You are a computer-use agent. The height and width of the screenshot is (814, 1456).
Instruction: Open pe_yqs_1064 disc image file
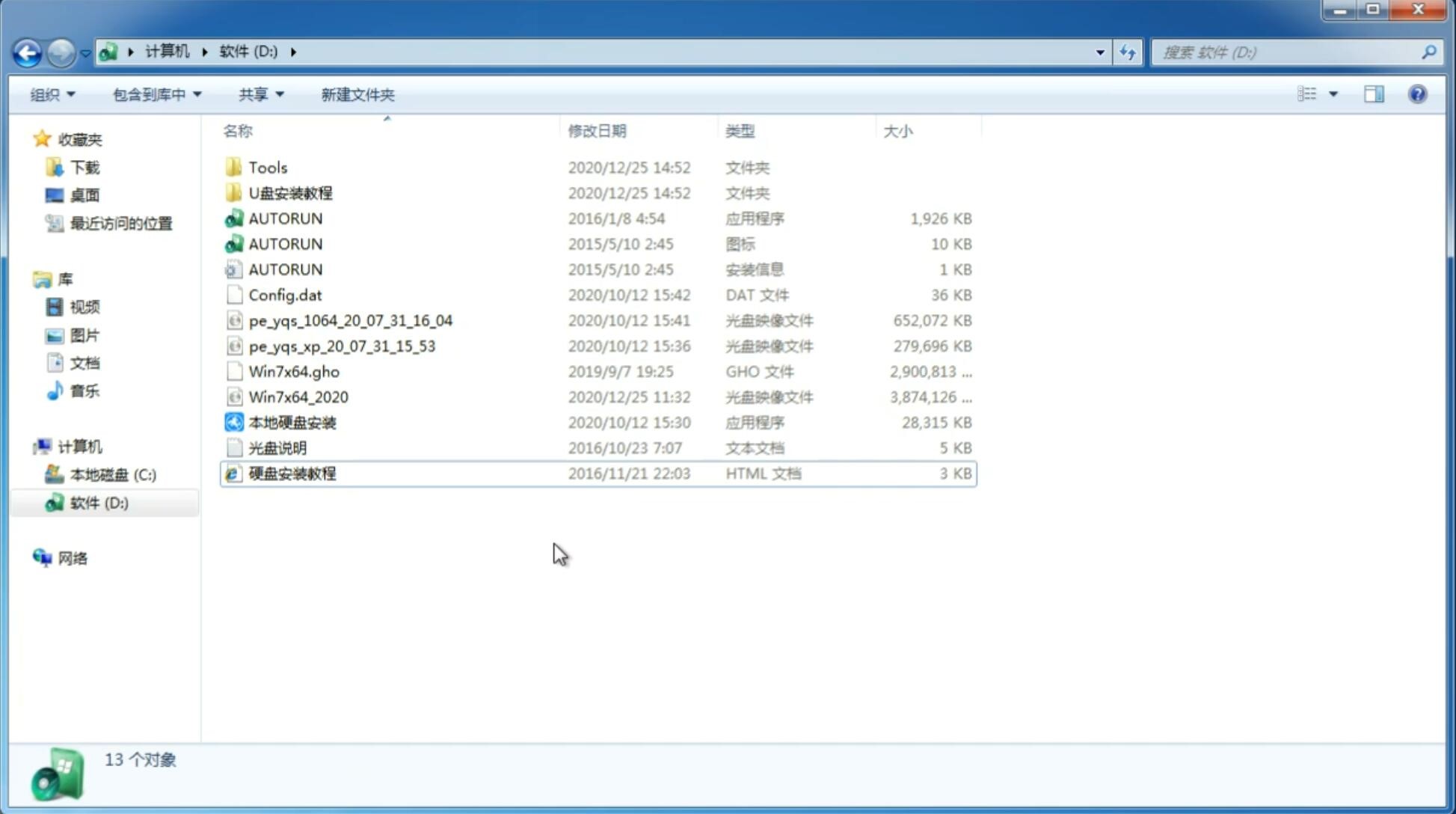tap(350, 320)
